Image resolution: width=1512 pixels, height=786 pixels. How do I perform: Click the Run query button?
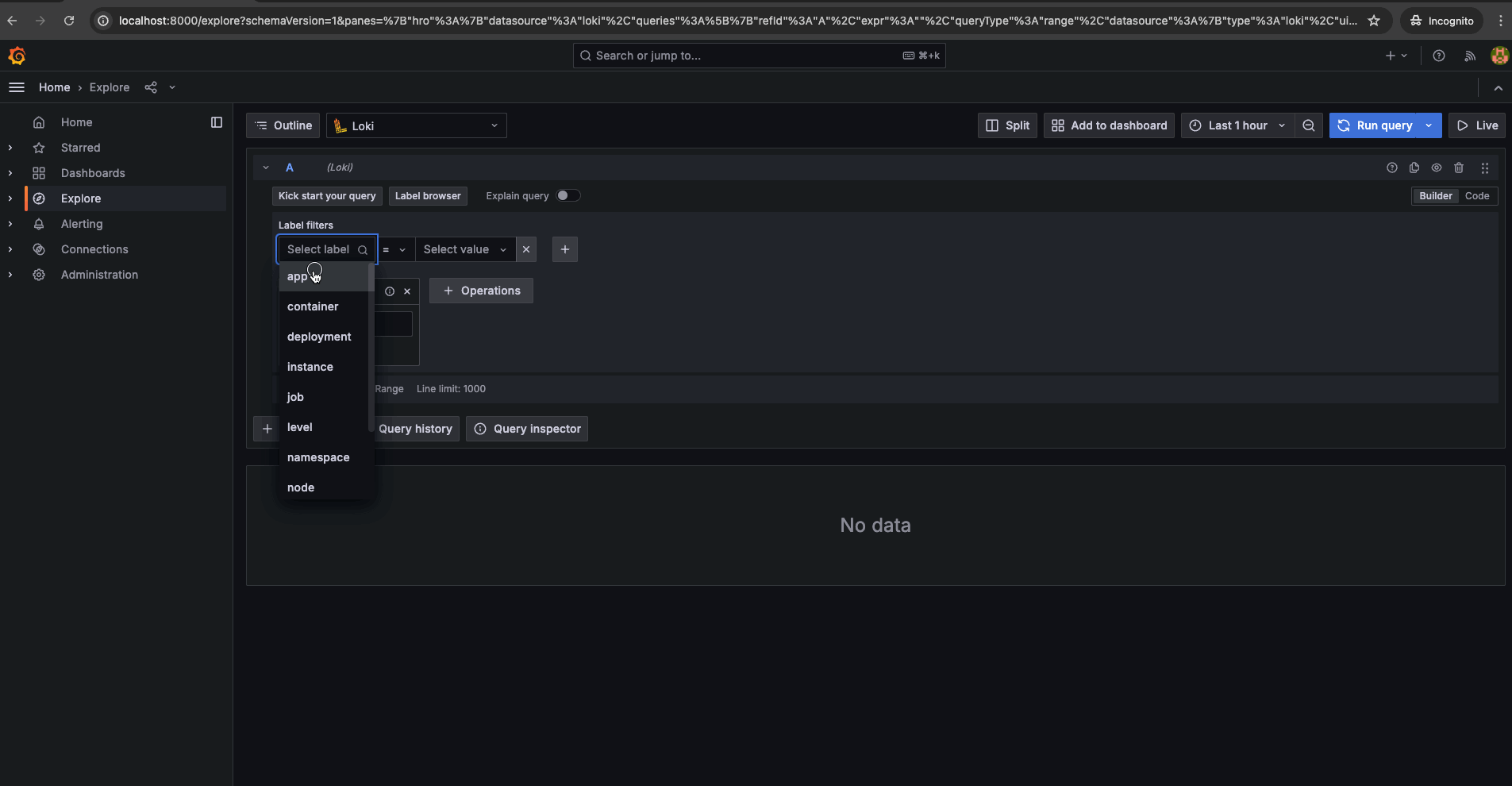pos(1375,125)
